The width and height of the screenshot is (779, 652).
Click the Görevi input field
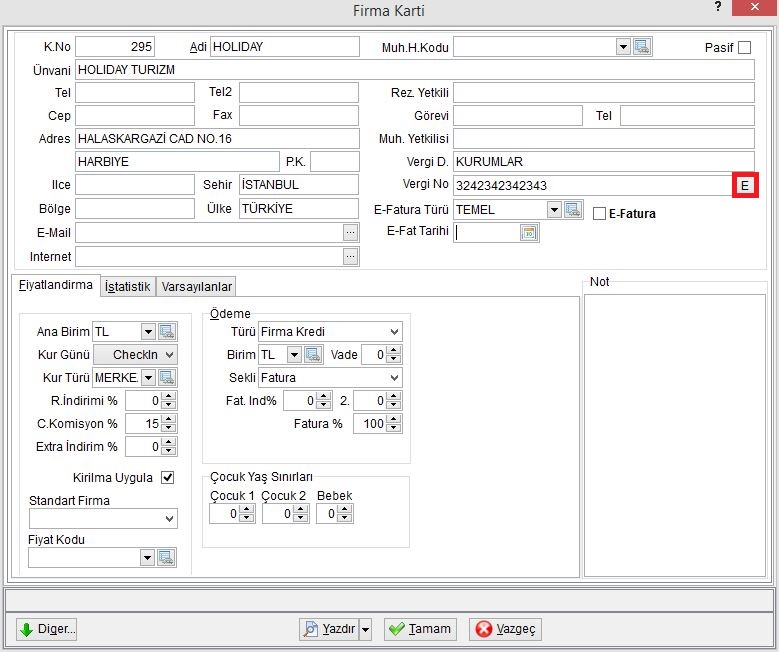(x=518, y=115)
